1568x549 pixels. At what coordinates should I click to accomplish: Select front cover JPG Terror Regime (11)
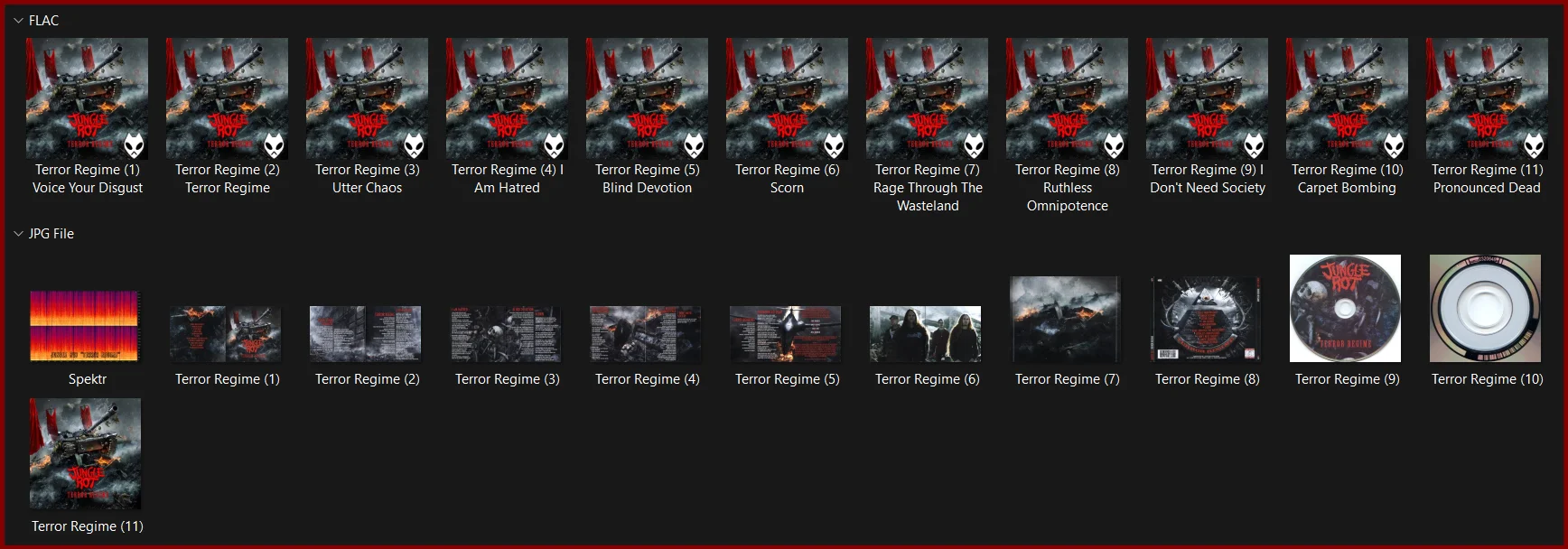[x=86, y=454]
